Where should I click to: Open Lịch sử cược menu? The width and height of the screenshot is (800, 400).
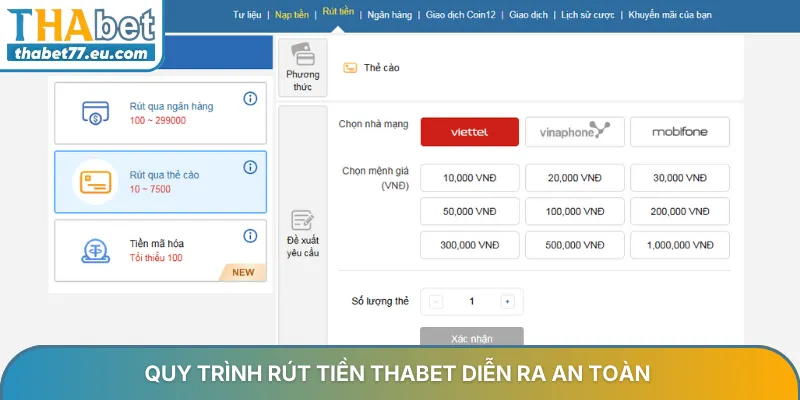pyautogui.click(x=588, y=15)
